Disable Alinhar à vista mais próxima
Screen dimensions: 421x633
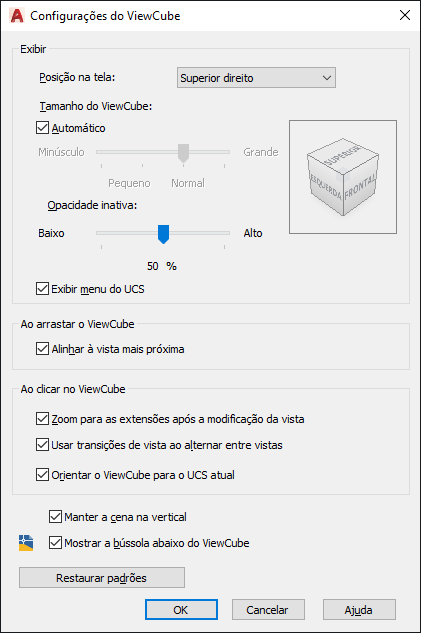pos(42,348)
